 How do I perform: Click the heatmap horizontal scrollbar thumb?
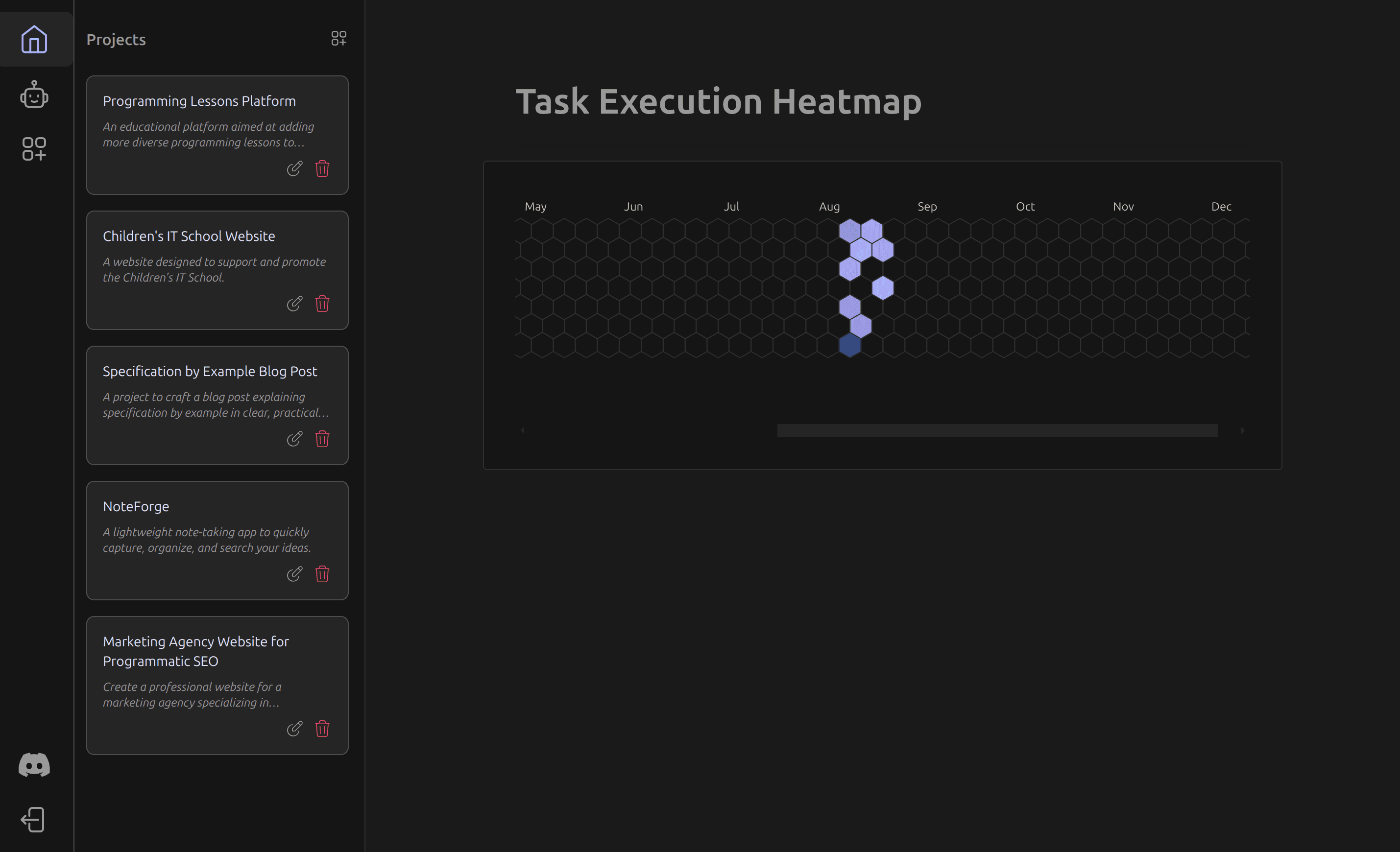coord(997,430)
